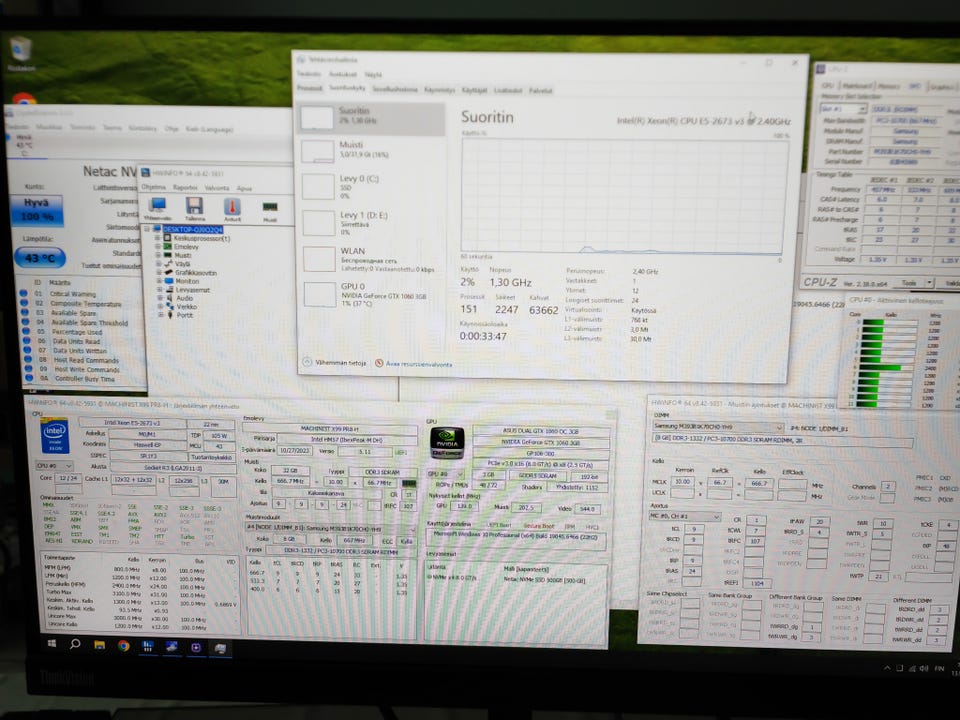Image resolution: width=960 pixels, height=720 pixels.
Task: Click the HWiNFO Muisti memory chip icon
Action: [x=270, y=207]
